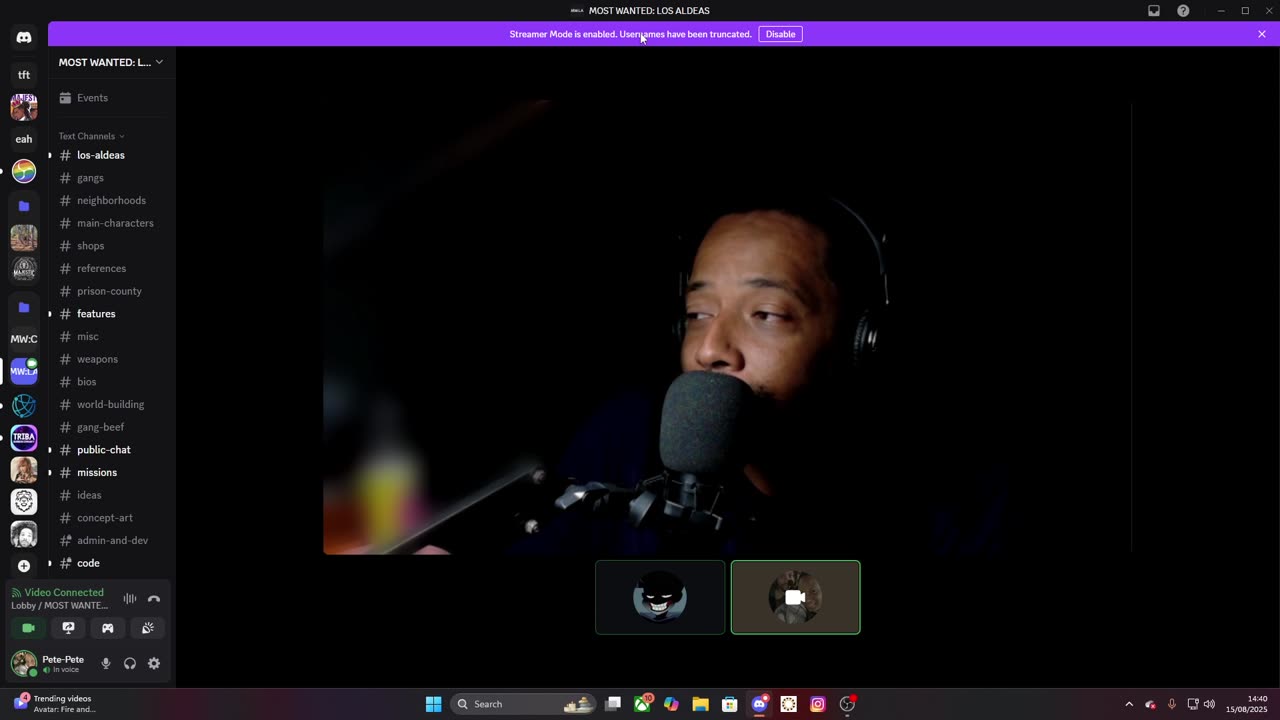Open the Lobby / MOST WANTE... voice channel link
1280x720 pixels.
click(x=60, y=605)
